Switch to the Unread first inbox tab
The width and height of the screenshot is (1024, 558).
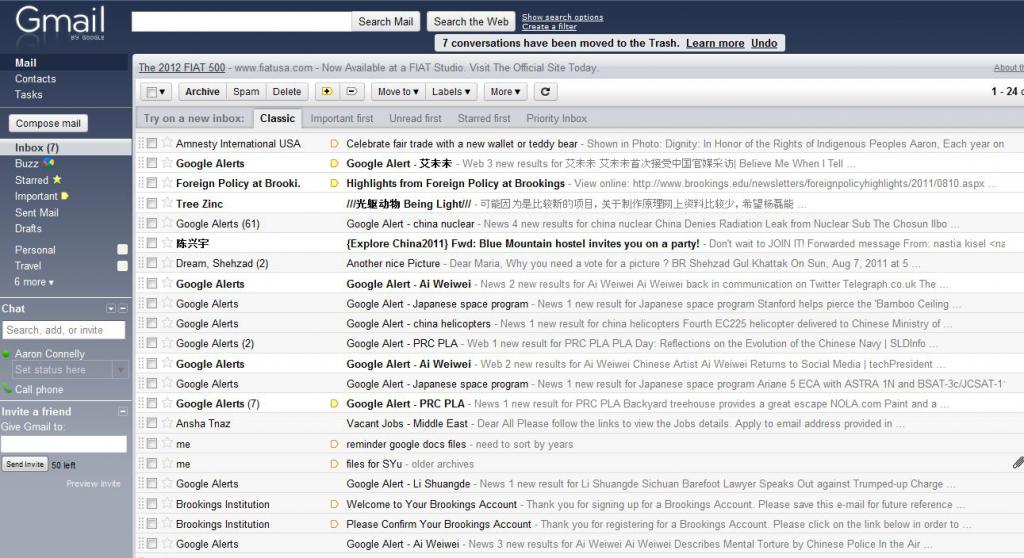(x=415, y=118)
